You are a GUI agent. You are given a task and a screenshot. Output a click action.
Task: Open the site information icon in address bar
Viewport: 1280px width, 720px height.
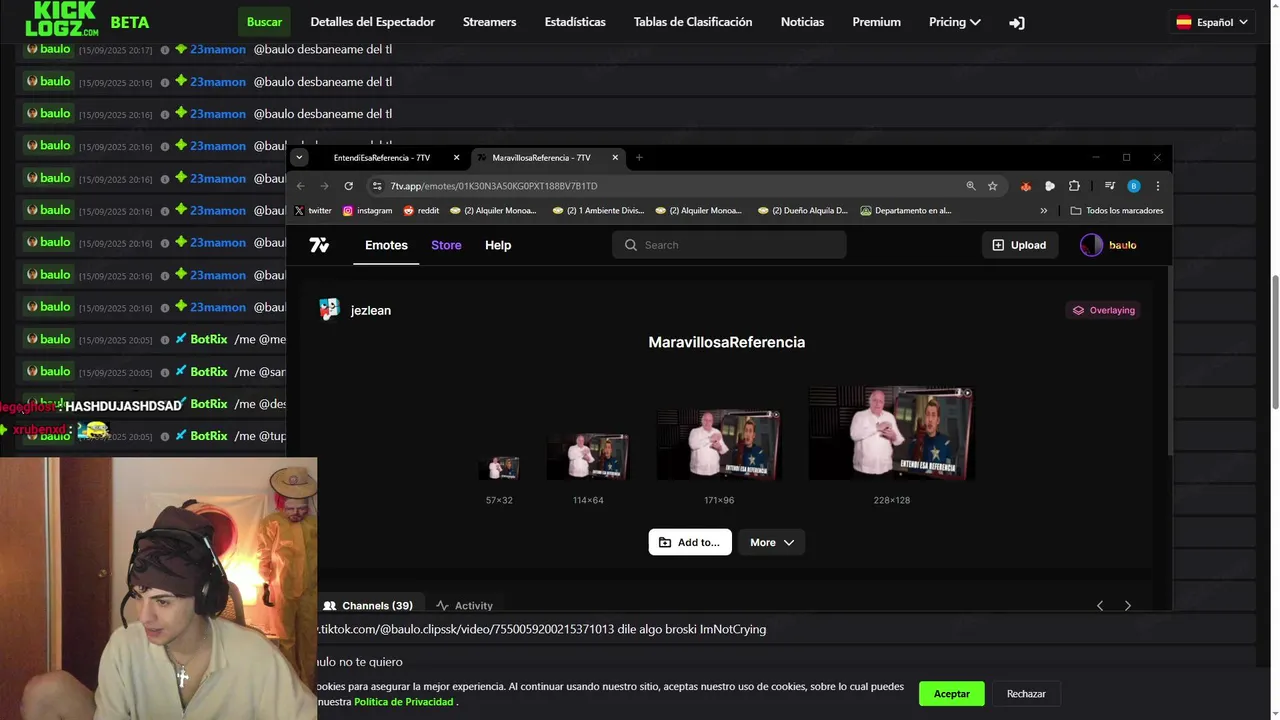coord(376,186)
